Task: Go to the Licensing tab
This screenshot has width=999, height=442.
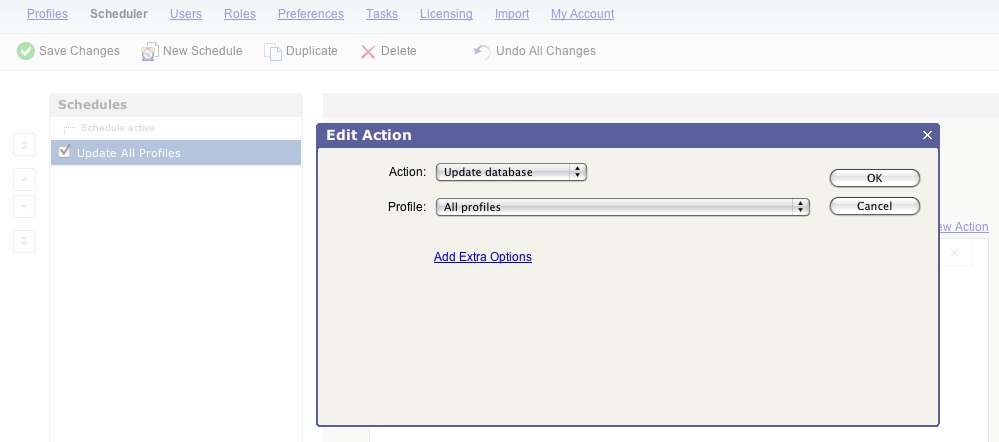Action: coord(445,14)
